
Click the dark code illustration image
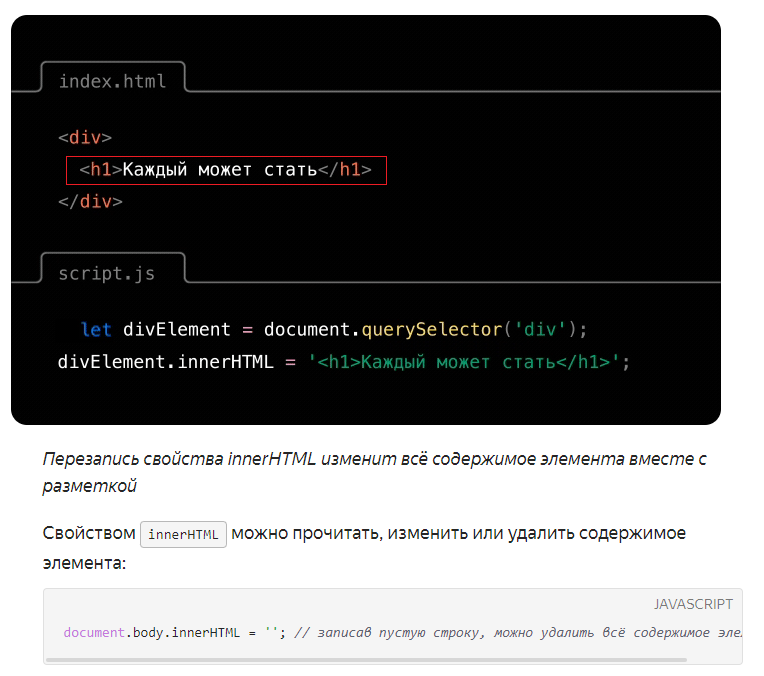pos(366,220)
